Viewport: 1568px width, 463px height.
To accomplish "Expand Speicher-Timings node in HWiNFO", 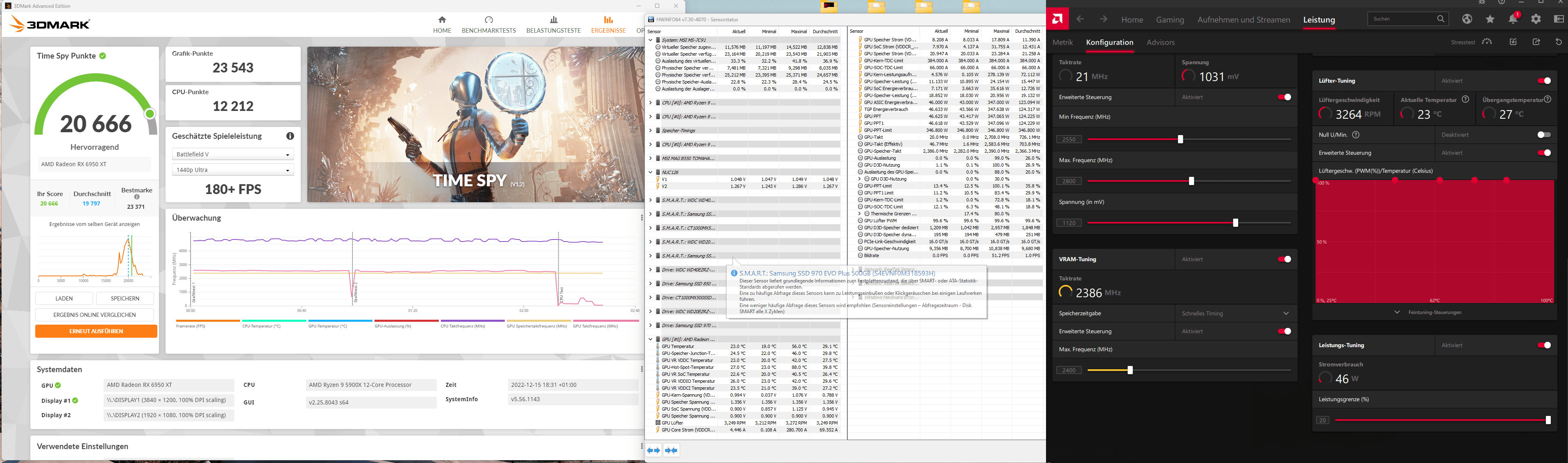I will 650,131.
